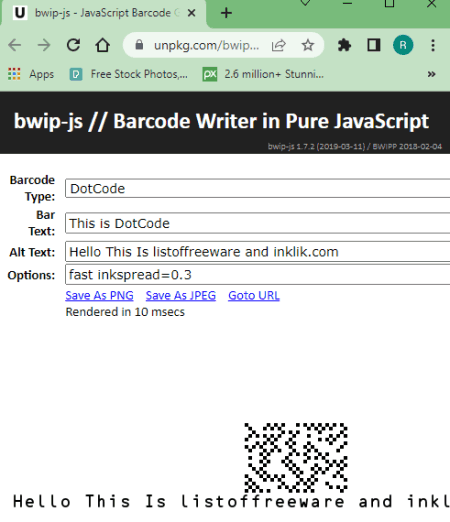This screenshot has width=450, height=522.
Task: Open 2.6 million+ Stunni... bookmark
Action: coord(263,74)
